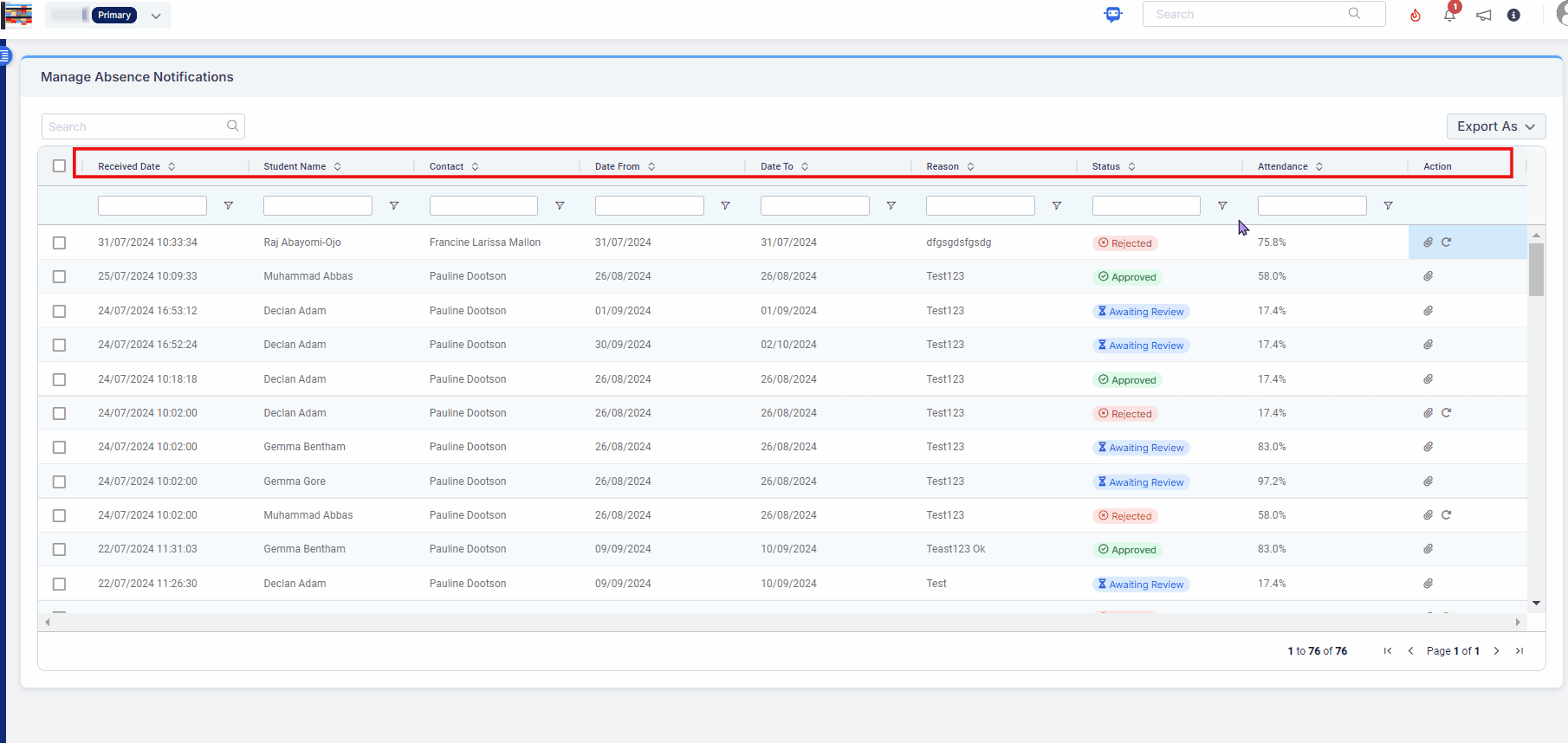Image resolution: width=1568 pixels, height=743 pixels.
Task: Open the chat bot icon in top bar
Action: point(1113,15)
